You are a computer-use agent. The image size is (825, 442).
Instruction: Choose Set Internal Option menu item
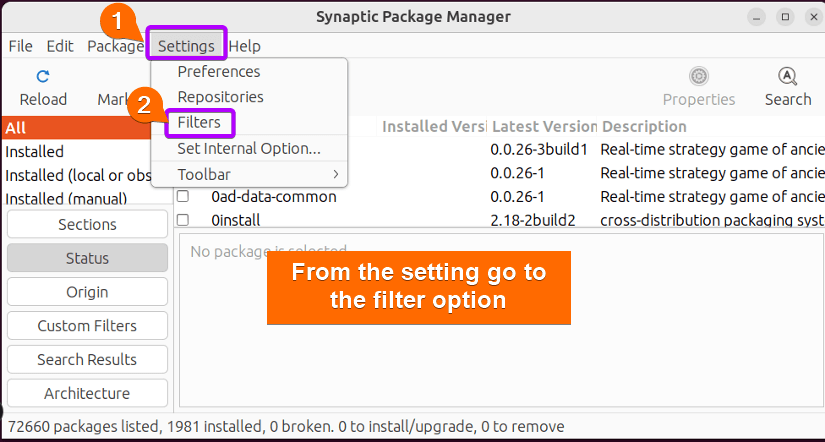[249, 148]
